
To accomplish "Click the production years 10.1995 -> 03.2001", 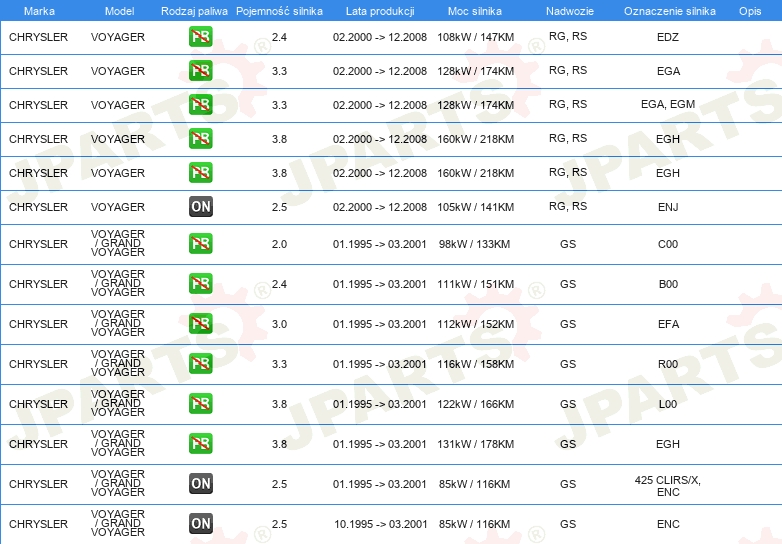I will [x=381, y=524].
